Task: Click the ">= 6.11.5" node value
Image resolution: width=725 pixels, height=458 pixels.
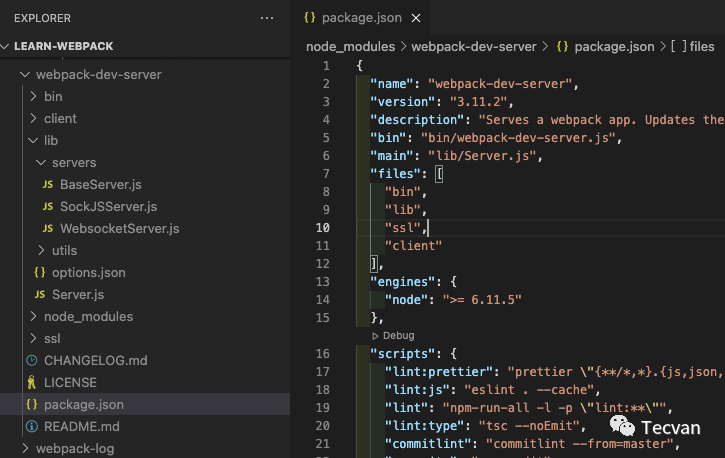Action: (482, 300)
